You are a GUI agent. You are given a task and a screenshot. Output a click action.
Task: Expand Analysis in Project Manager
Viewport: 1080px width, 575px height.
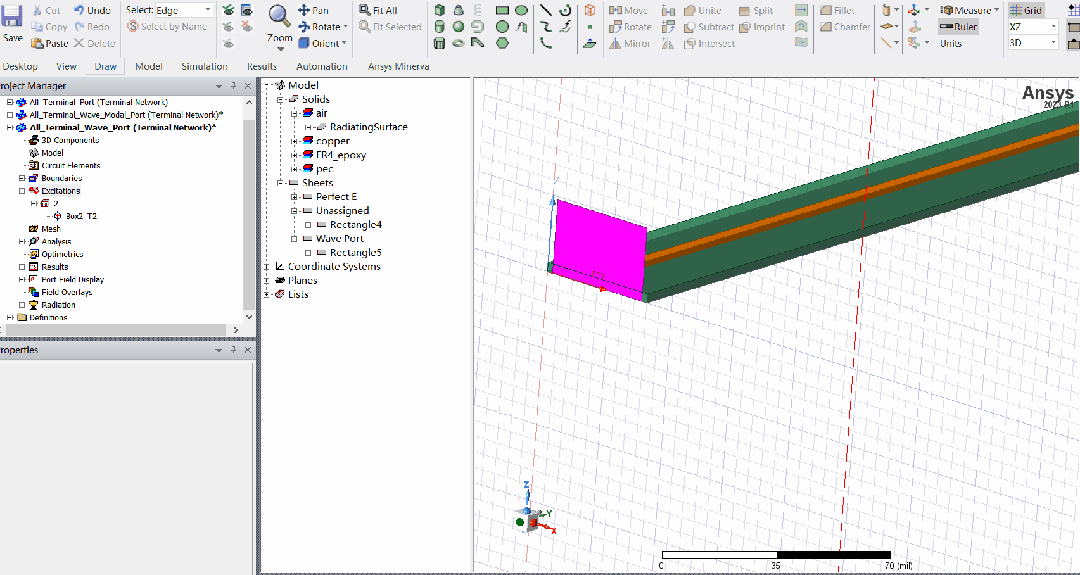pos(22,242)
